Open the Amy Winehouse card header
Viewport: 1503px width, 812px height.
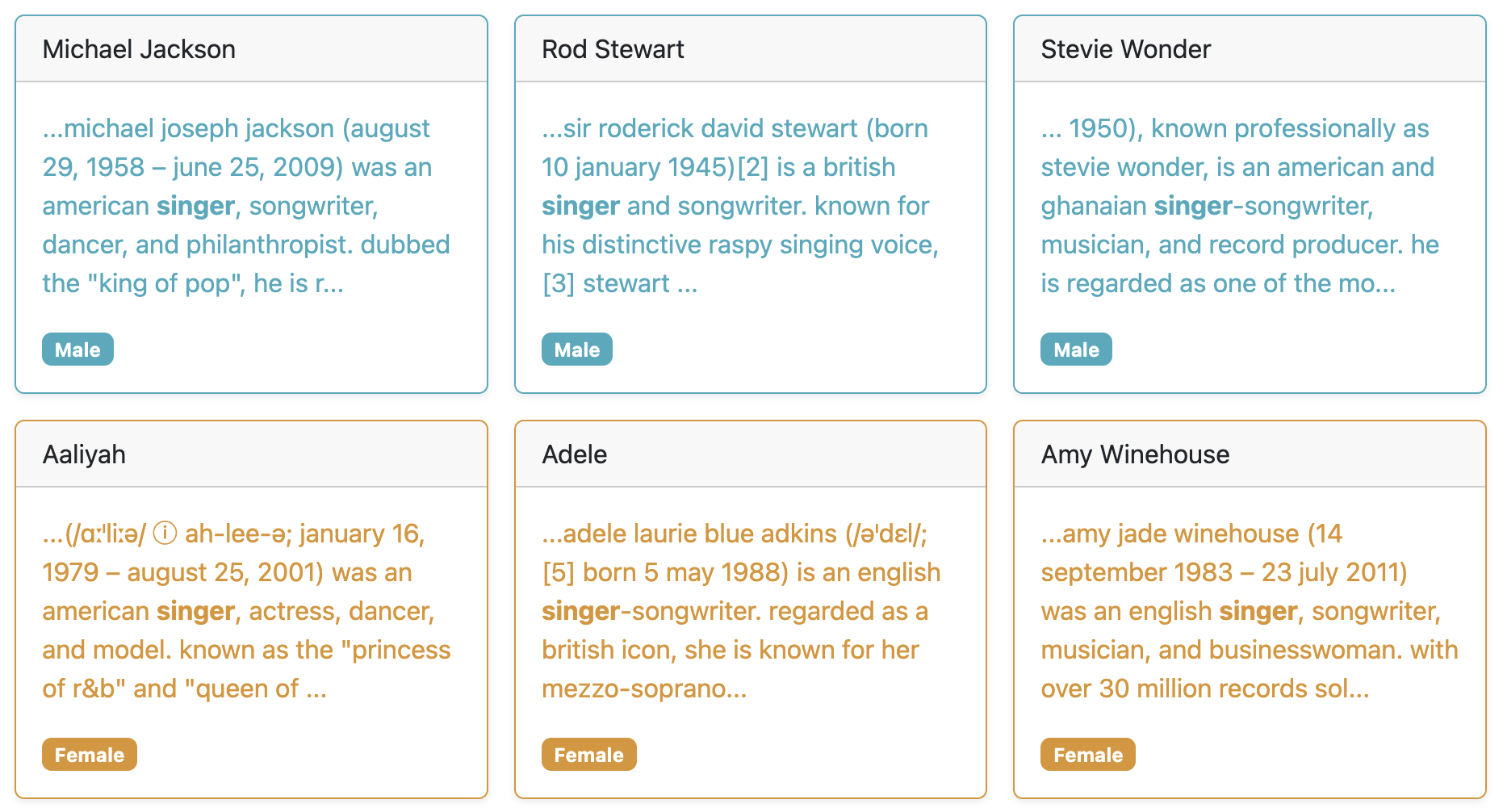click(1250, 454)
